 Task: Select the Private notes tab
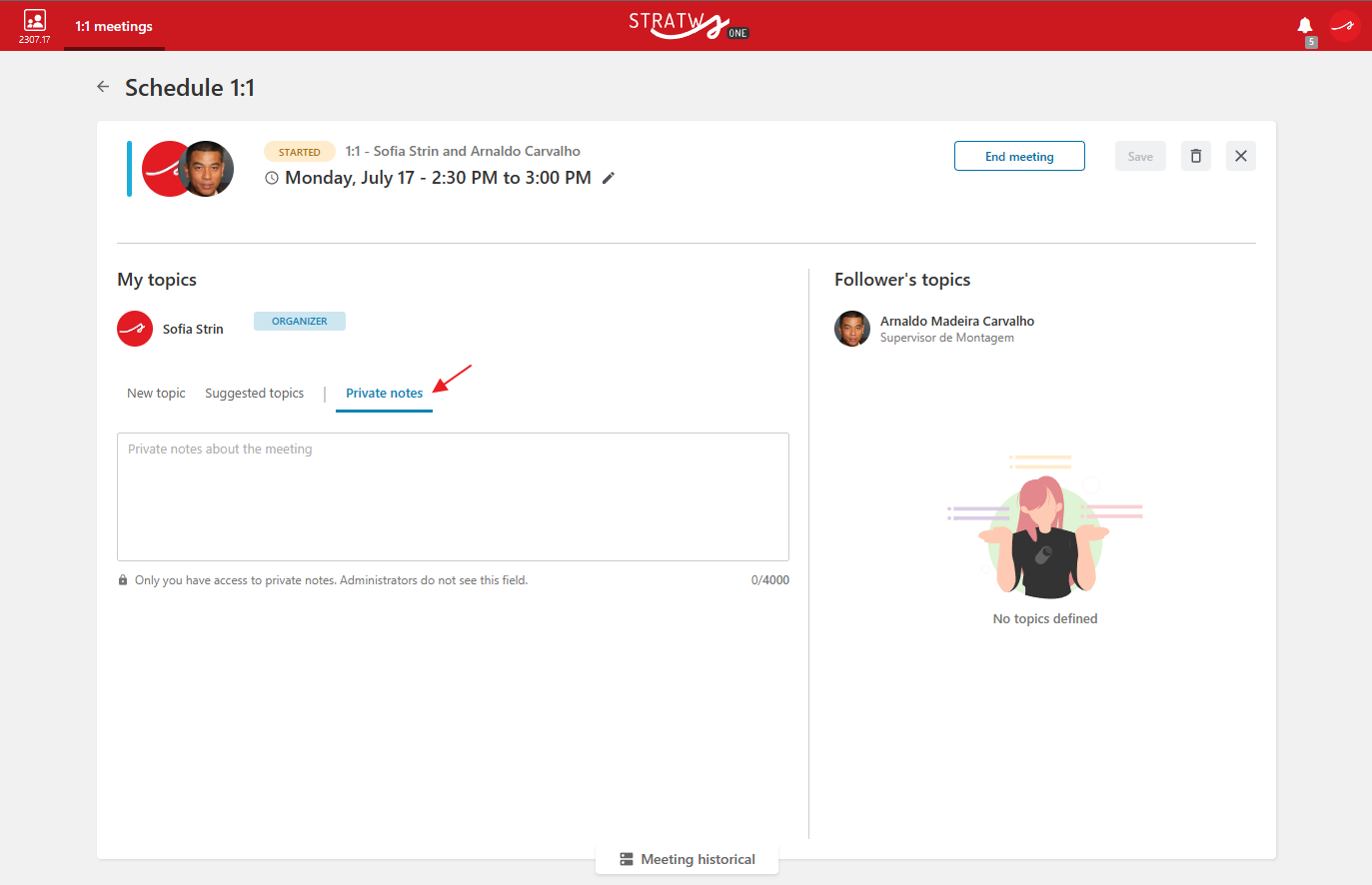coord(384,393)
